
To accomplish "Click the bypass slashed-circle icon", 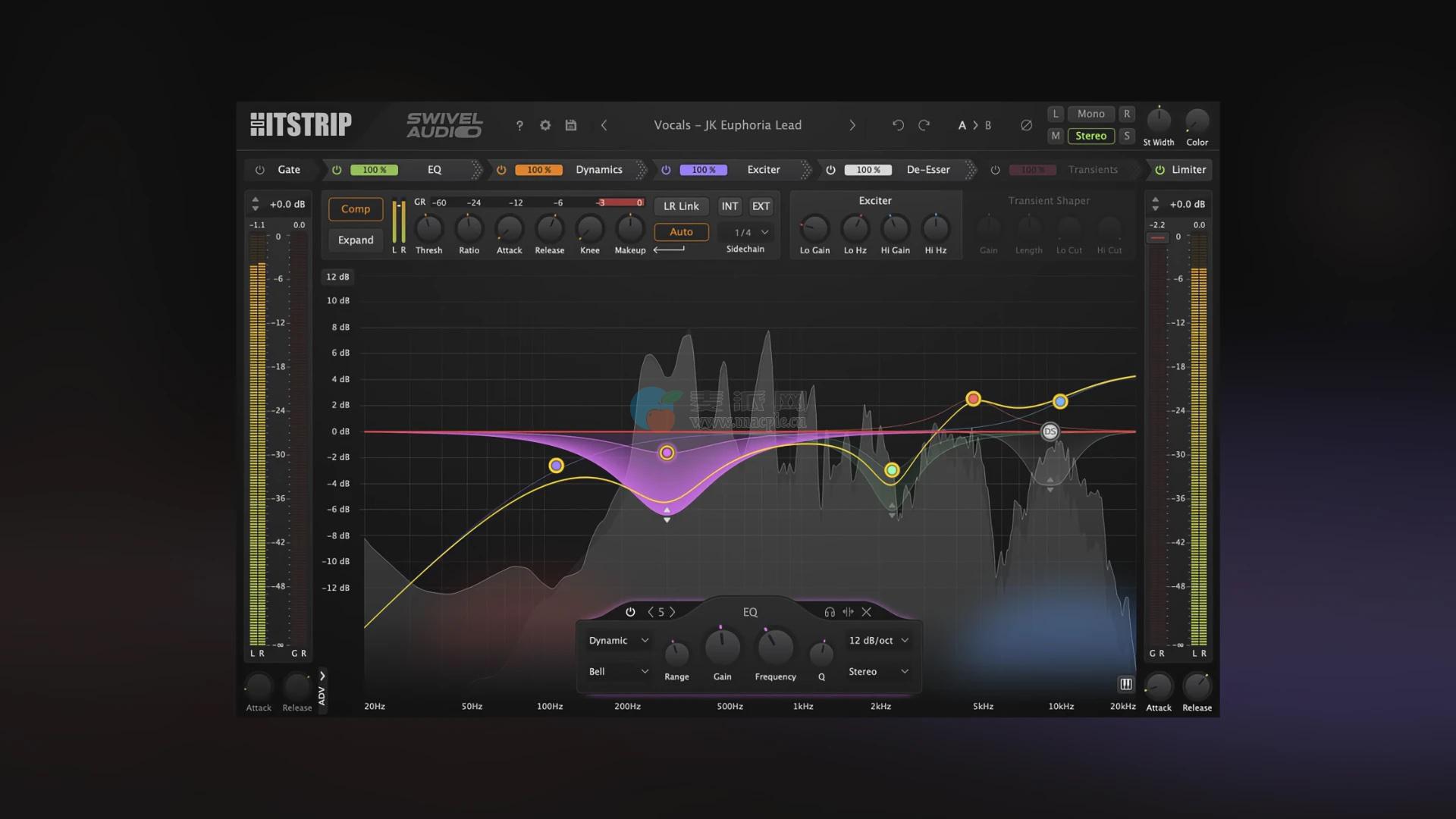I will coord(1026,125).
